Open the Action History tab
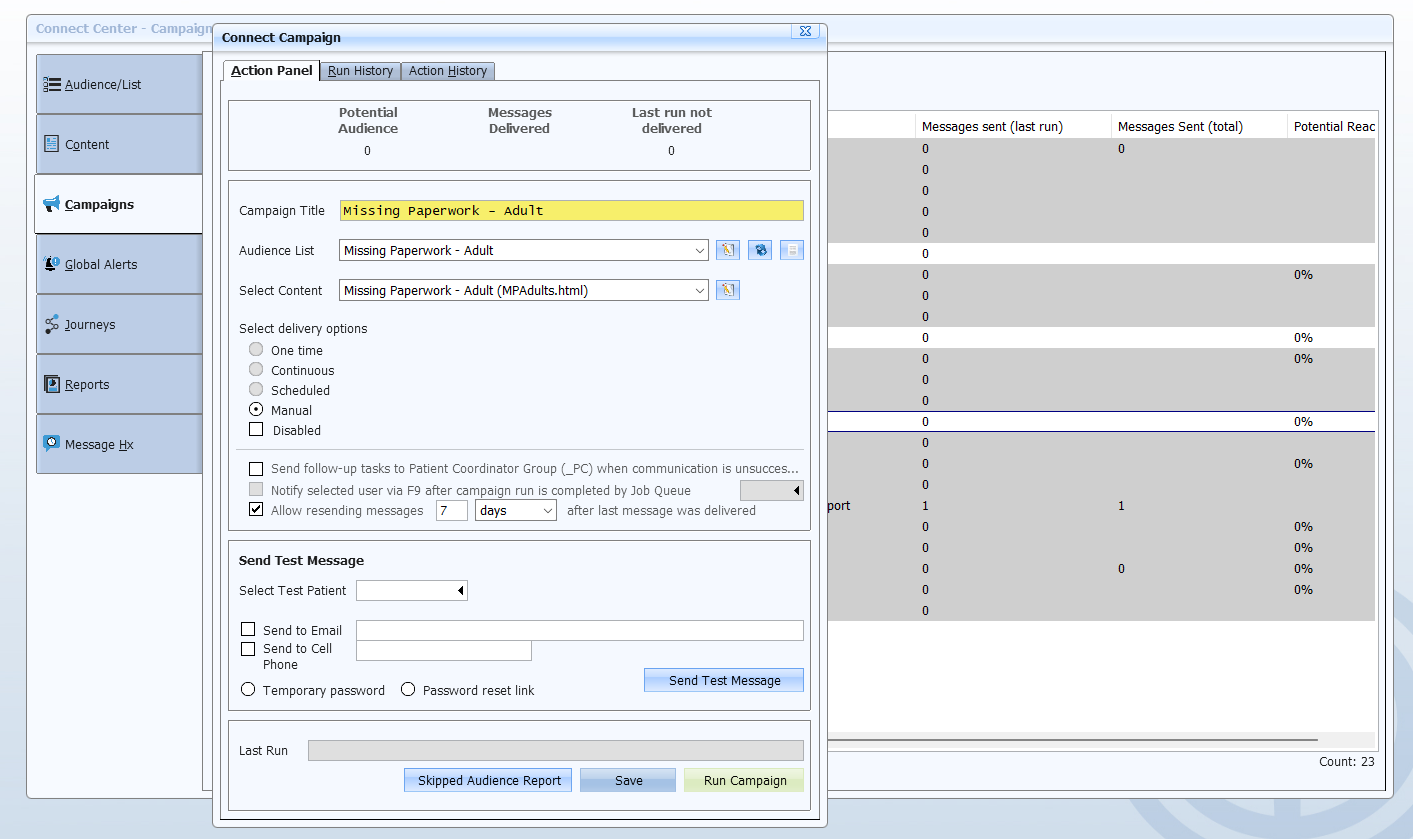 [448, 70]
